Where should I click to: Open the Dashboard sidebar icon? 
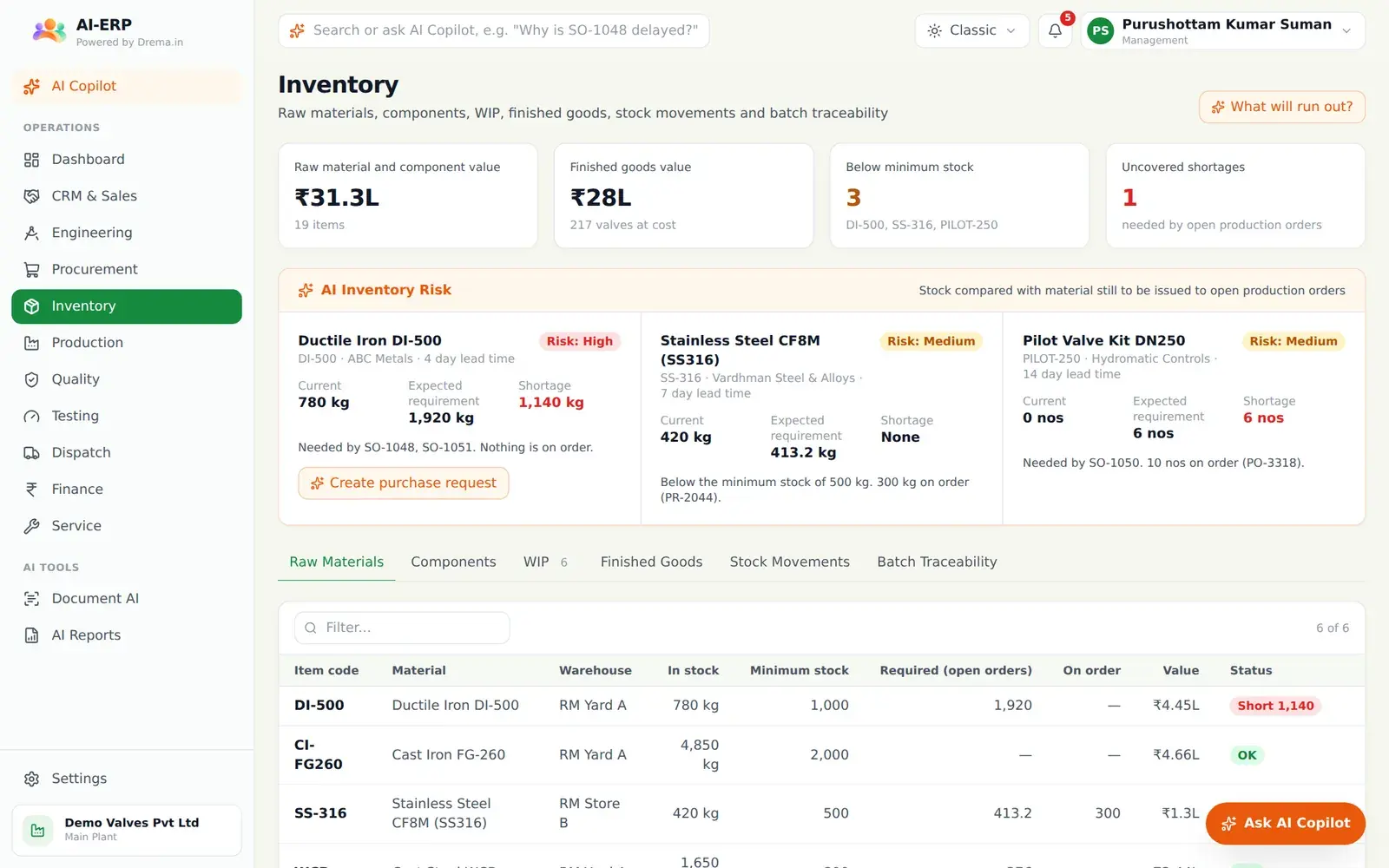(32, 160)
